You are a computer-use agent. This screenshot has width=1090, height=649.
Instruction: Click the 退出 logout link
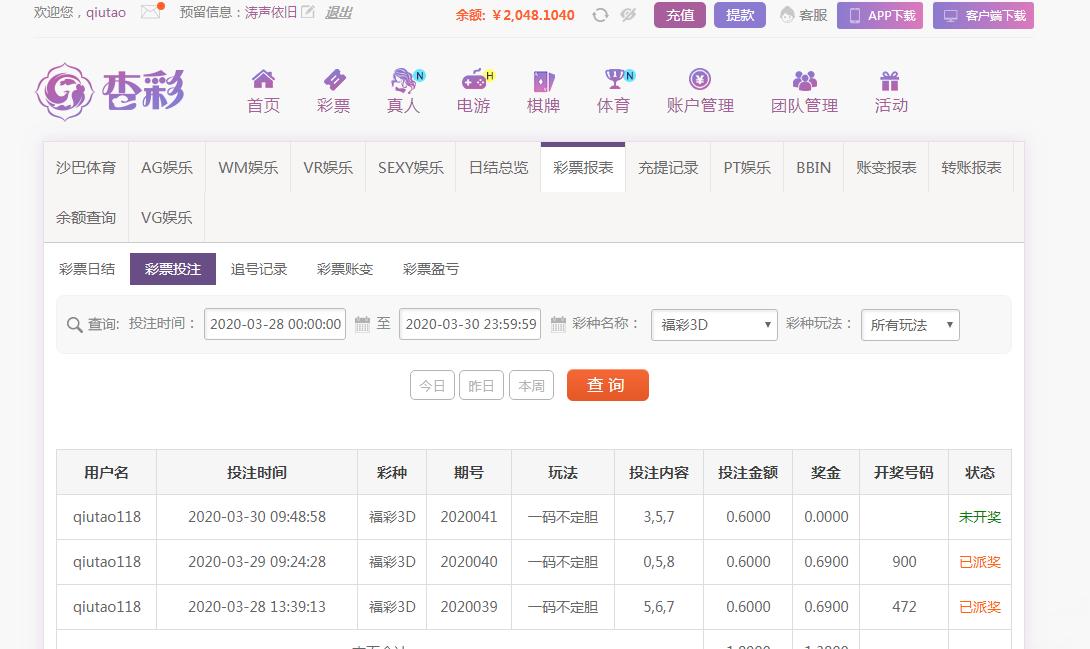point(338,13)
